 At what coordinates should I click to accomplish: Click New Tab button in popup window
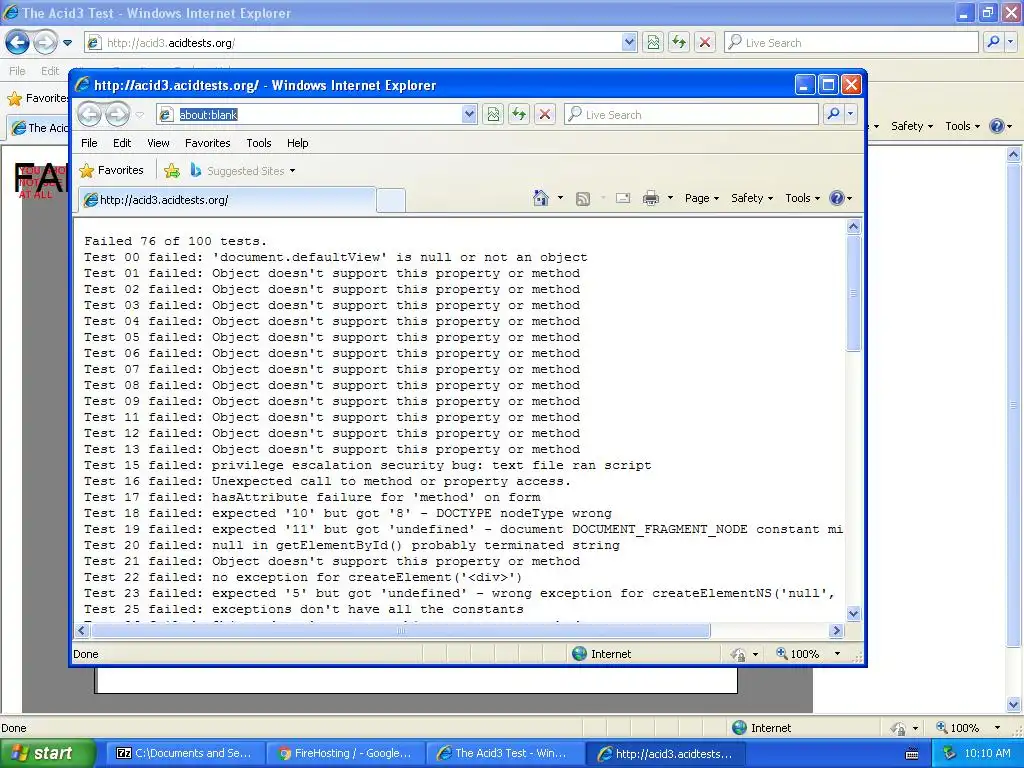pos(391,200)
